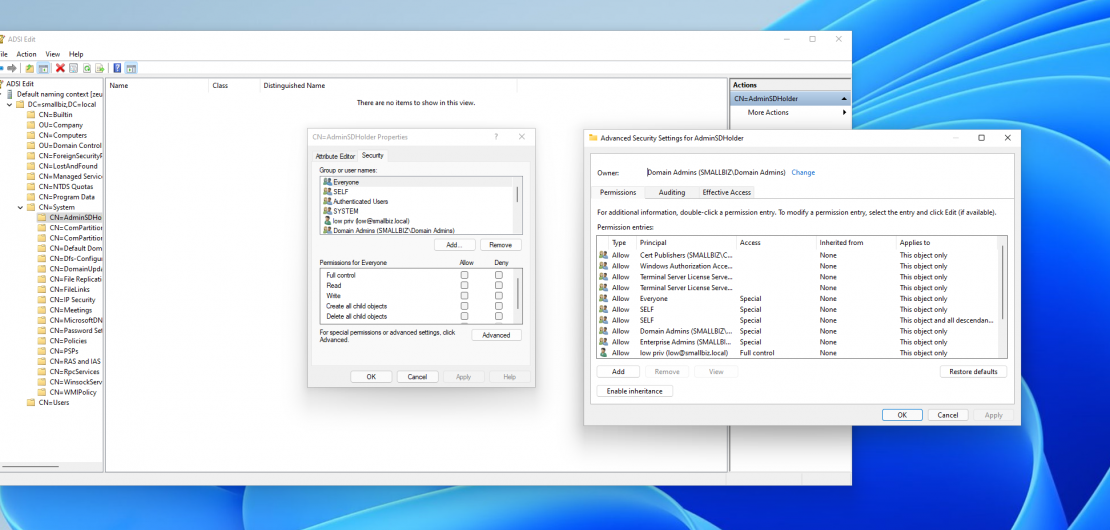Collapse the DC=smallbiz,DC=local node
Viewport: 1110px width, 530px height.
coord(9,104)
